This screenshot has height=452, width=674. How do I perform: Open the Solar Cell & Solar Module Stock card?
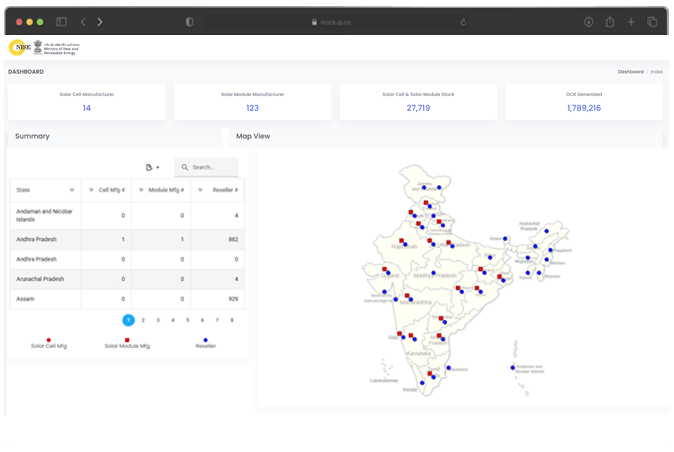tap(418, 102)
